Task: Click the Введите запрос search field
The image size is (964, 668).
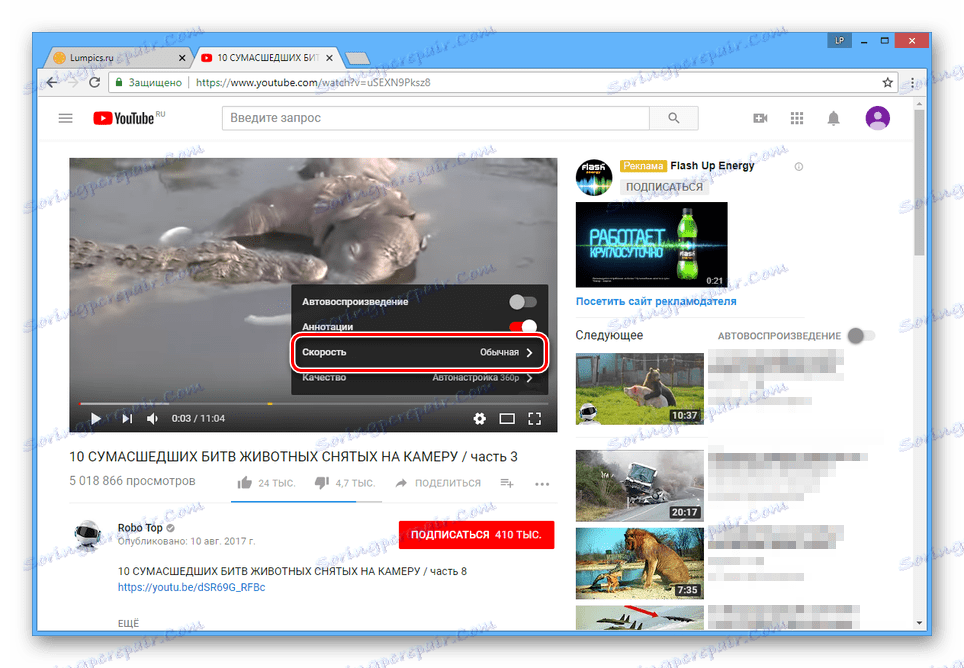Action: click(x=436, y=118)
